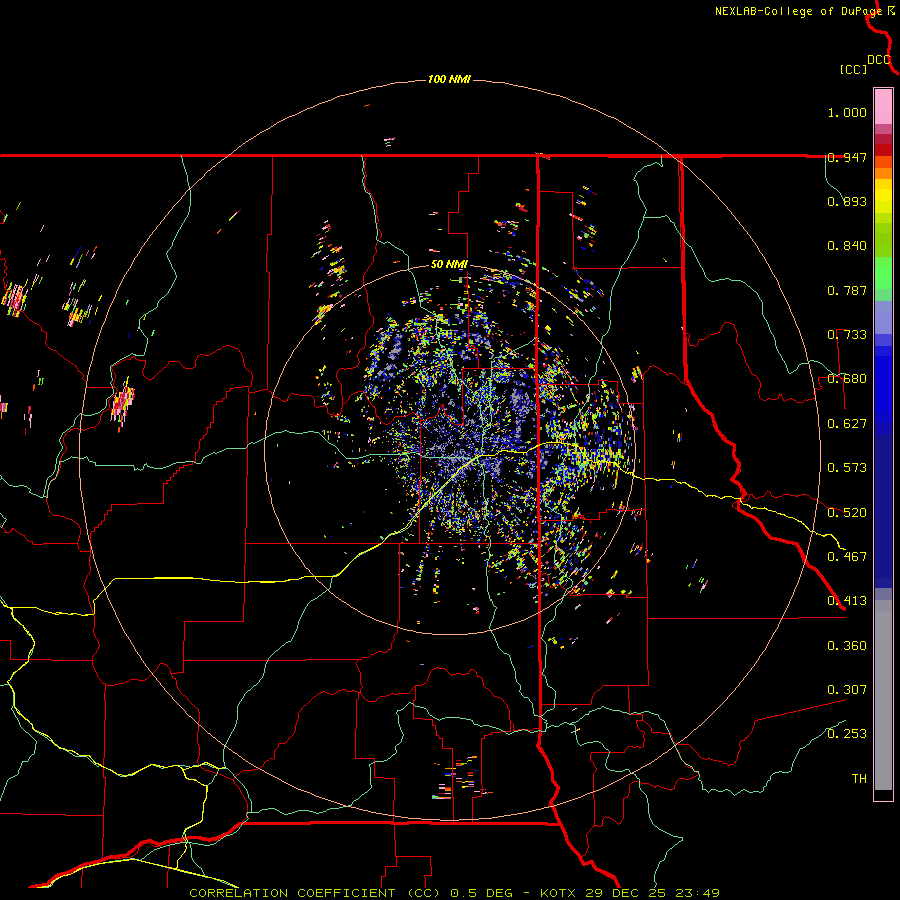900x900 pixels.
Task: Click the 0.787 legend value
Action: (x=847, y=290)
